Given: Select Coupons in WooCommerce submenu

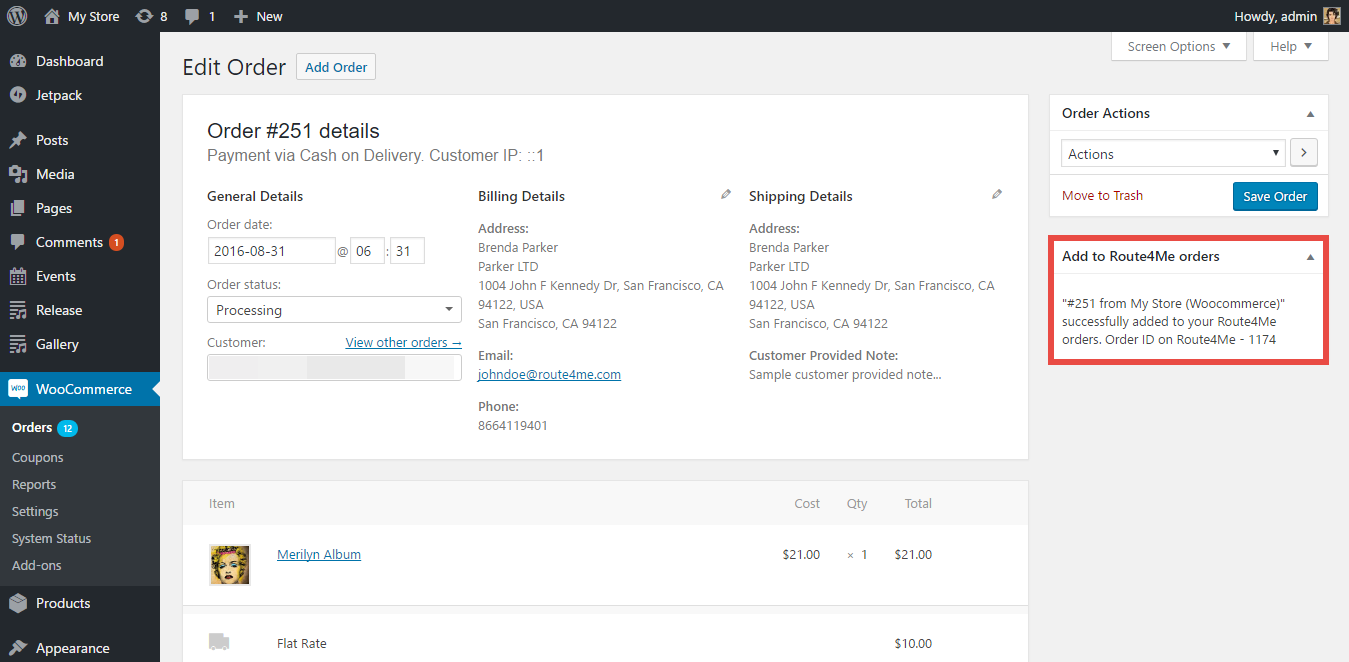Looking at the screenshot, I should pos(38,457).
